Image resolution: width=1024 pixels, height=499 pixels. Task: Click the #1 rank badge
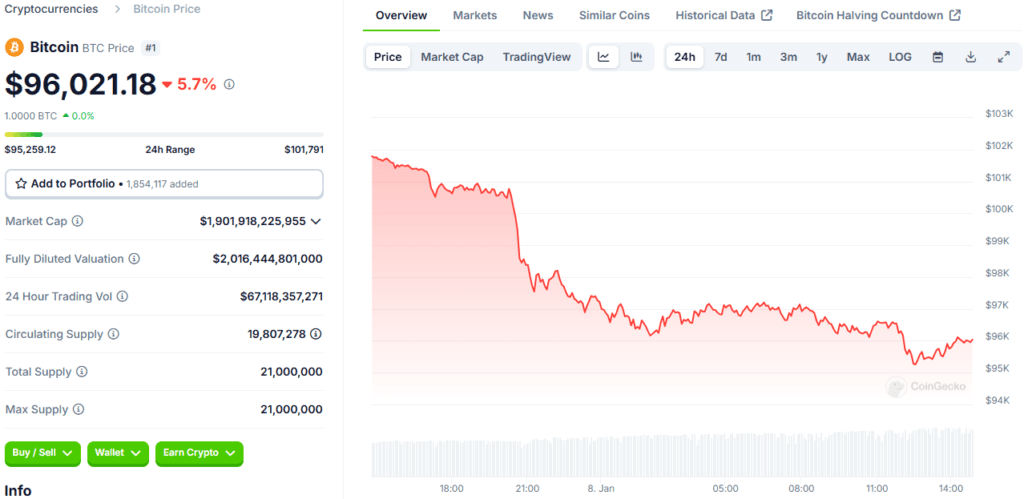pyautogui.click(x=150, y=48)
